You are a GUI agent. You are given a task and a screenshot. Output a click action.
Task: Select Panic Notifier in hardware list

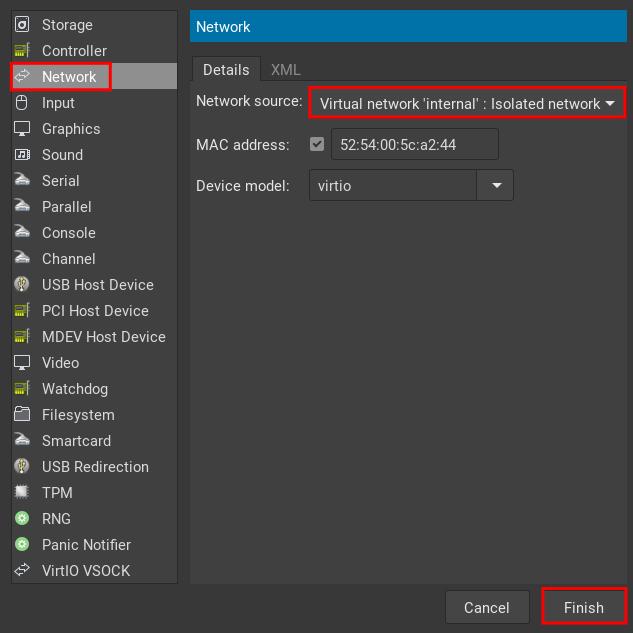86,545
